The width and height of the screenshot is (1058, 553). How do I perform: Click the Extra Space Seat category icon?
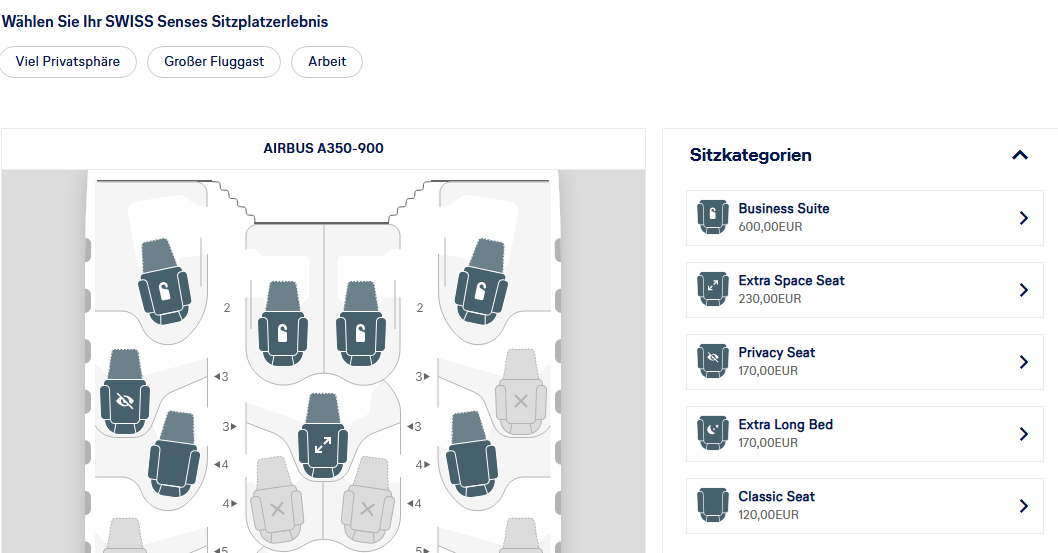(x=713, y=289)
